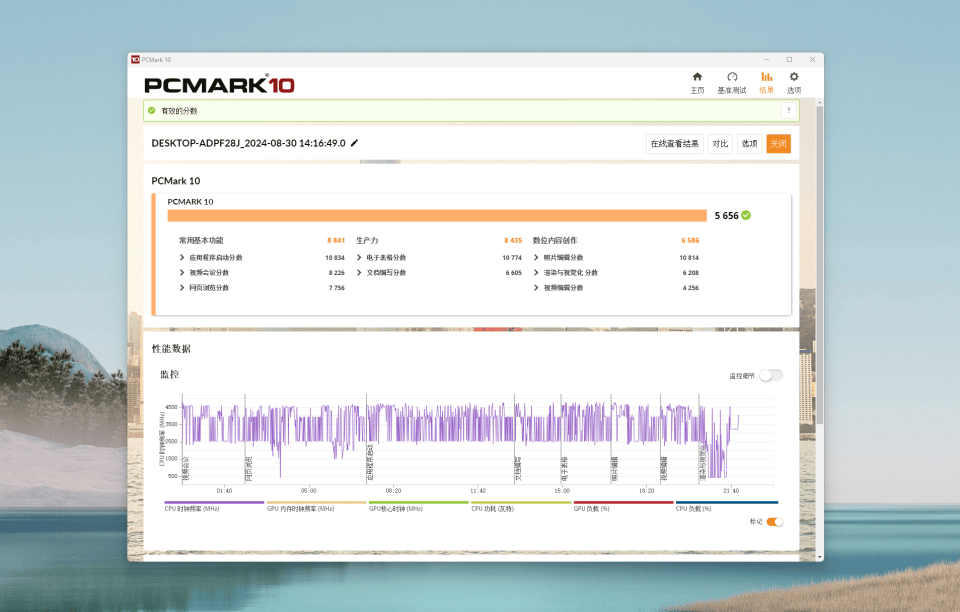Toggle the 监控细节 monitoring details switch
The image size is (960, 612).
770,376
